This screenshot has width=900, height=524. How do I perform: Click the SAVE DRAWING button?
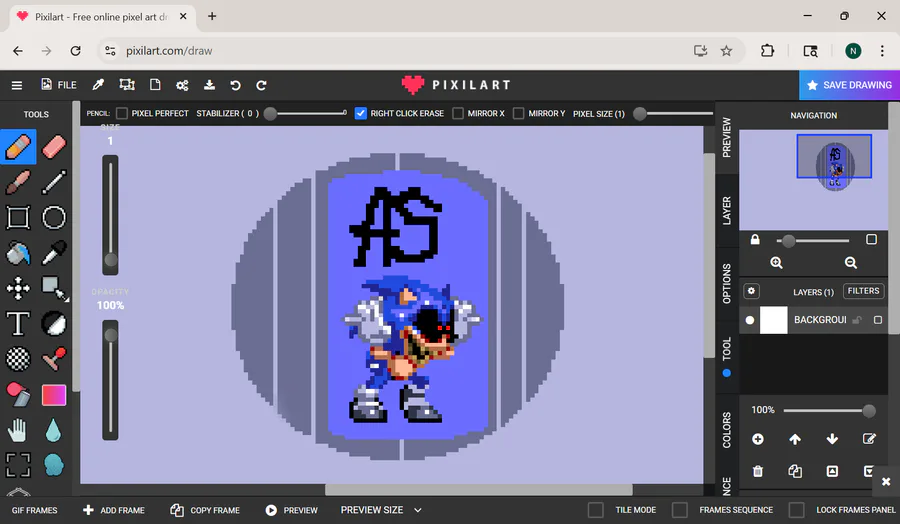(849, 85)
